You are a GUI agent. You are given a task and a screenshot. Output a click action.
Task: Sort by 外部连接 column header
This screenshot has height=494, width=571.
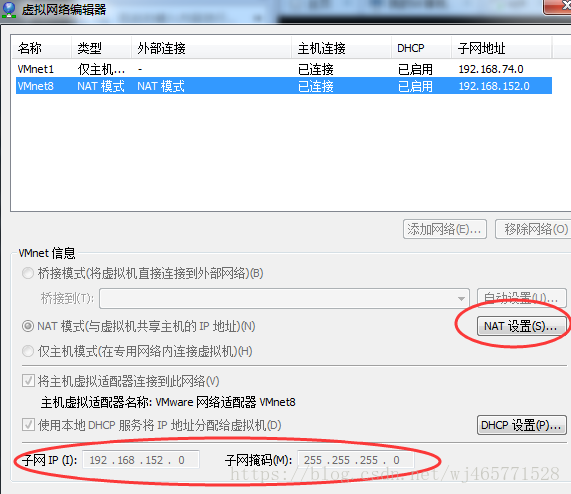tap(211, 48)
